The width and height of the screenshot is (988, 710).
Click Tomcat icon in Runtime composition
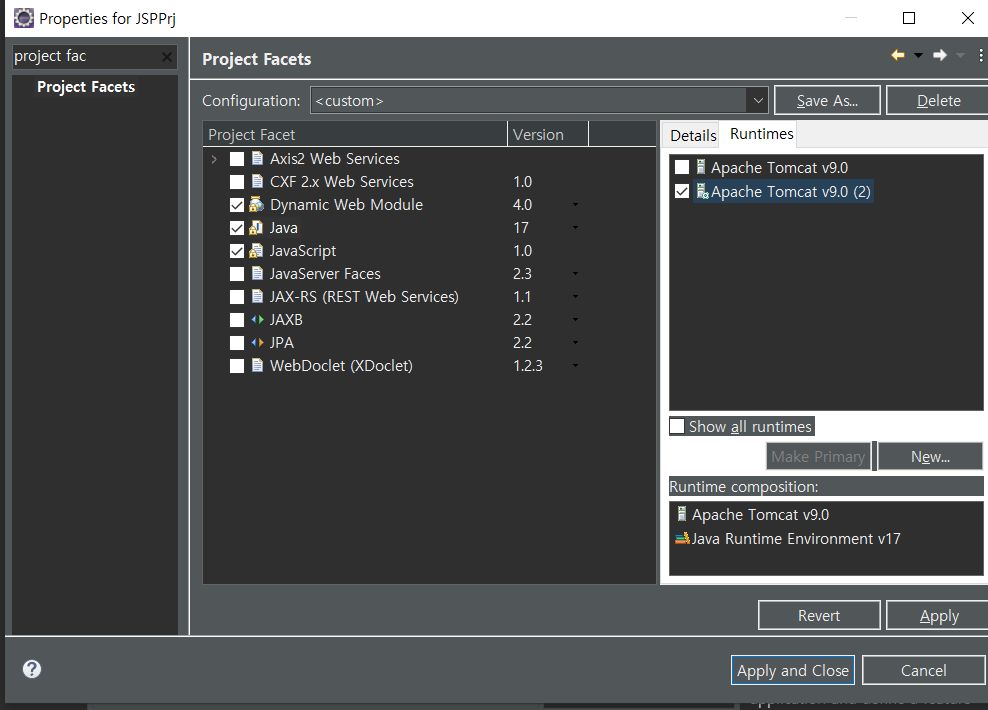(682, 513)
